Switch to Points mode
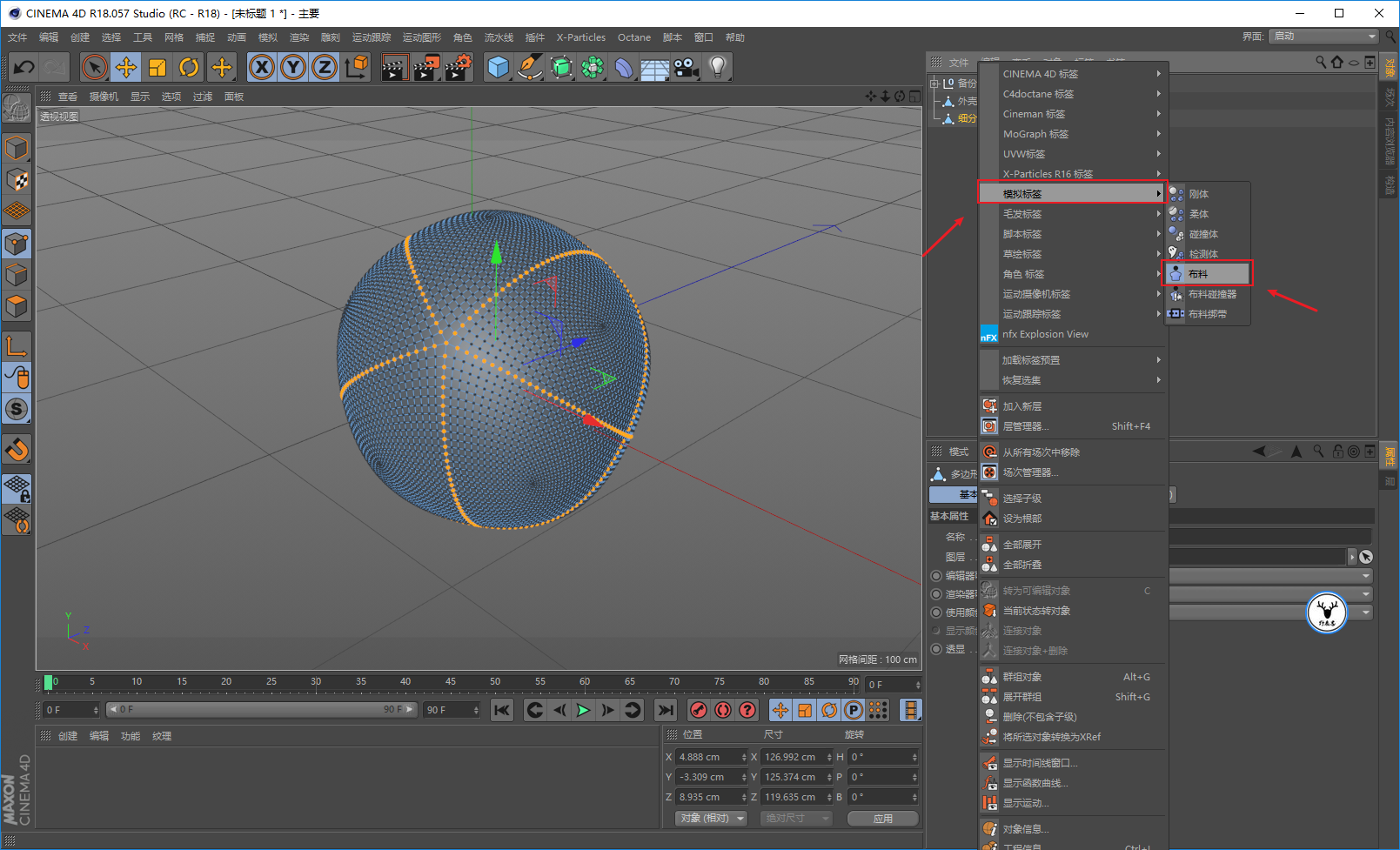Image resolution: width=1400 pixels, height=850 pixels. pos(17,244)
